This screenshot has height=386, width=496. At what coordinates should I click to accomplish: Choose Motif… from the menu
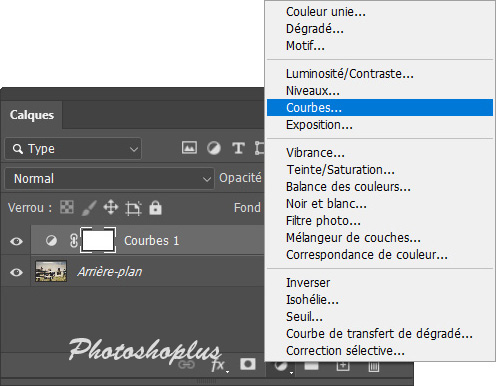380,46
